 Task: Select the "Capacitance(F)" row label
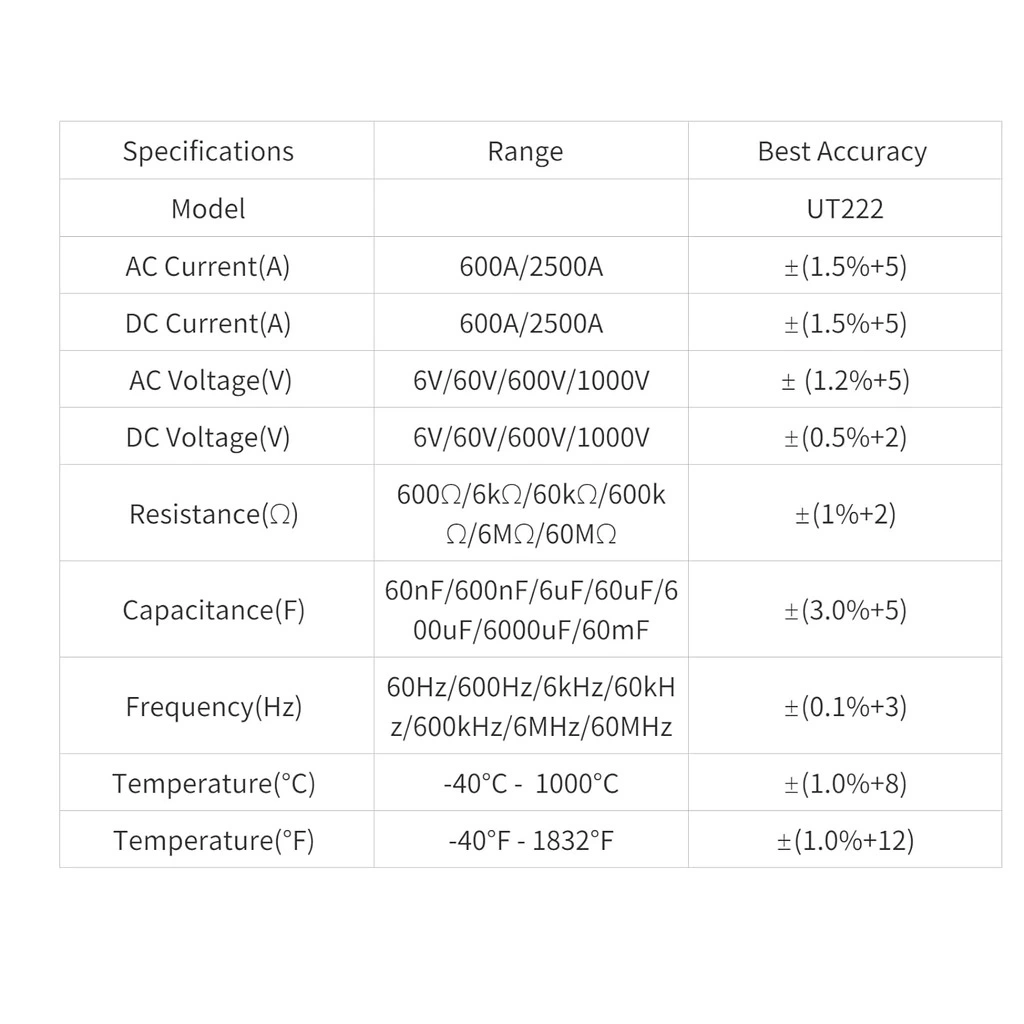pyautogui.click(x=213, y=610)
